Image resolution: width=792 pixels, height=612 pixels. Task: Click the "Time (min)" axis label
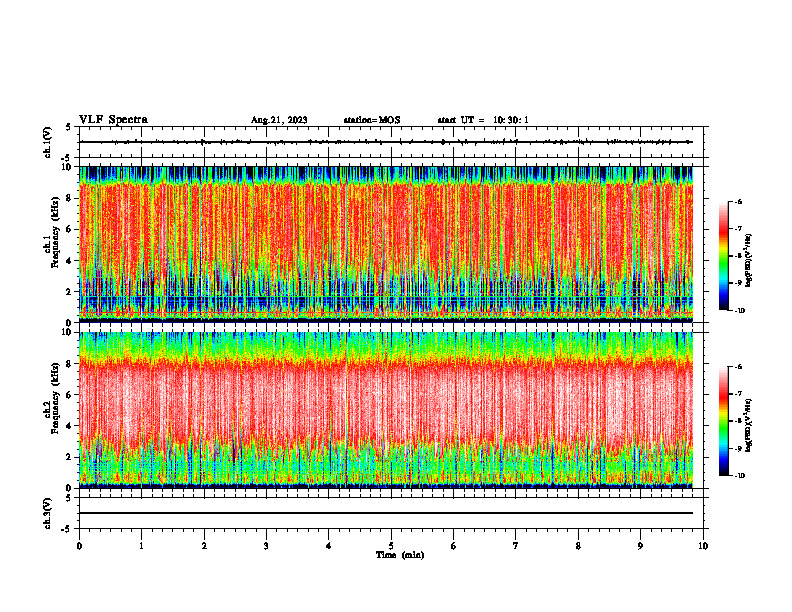click(x=400, y=555)
